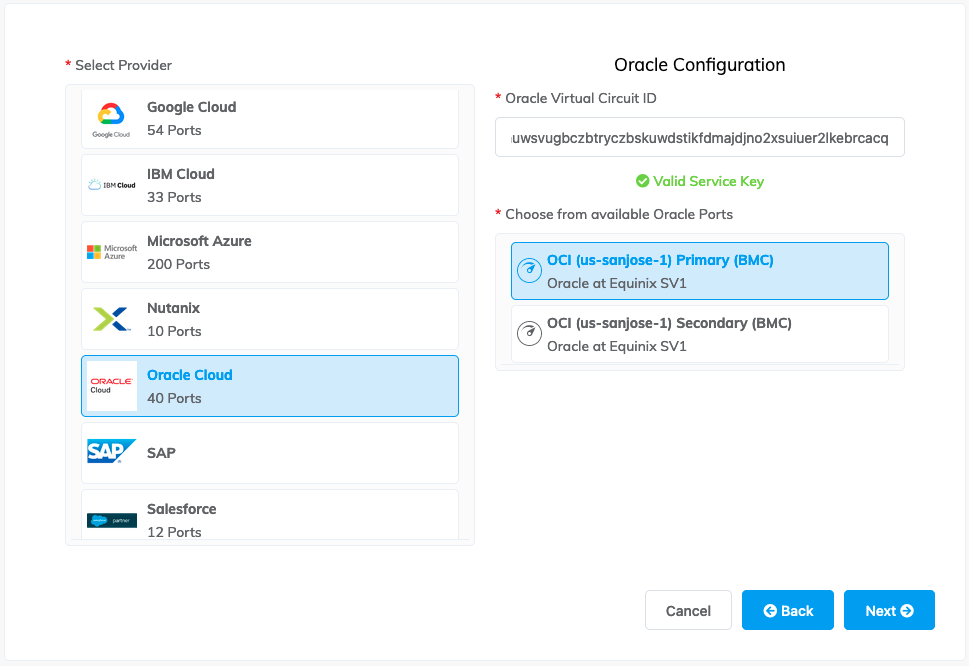This screenshot has width=969, height=666.
Task: Click the Oracle Virtual Circuit ID field
Action: coord(699,137)
